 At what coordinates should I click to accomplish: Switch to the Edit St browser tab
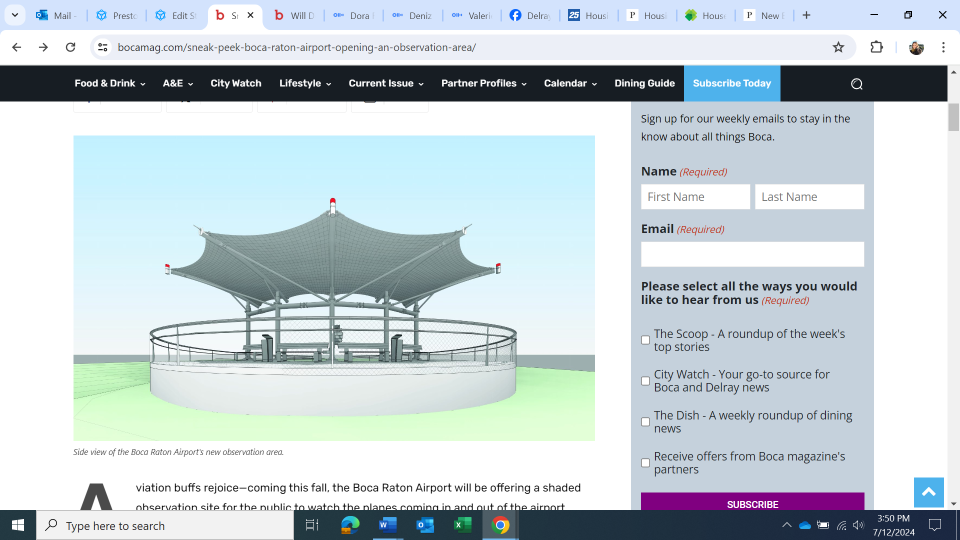(x=176, y=15)
